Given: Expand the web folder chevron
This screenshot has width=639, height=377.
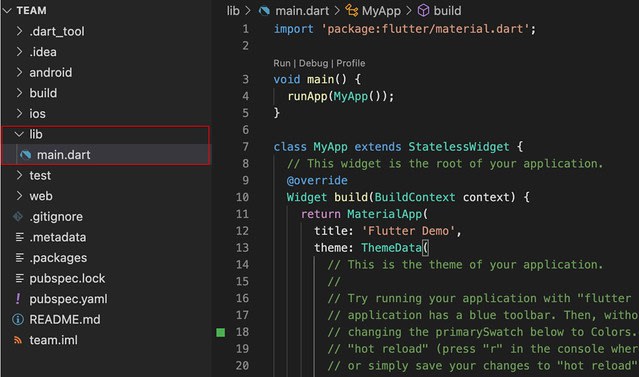Looking at the screenshot, I should (19, 196).
